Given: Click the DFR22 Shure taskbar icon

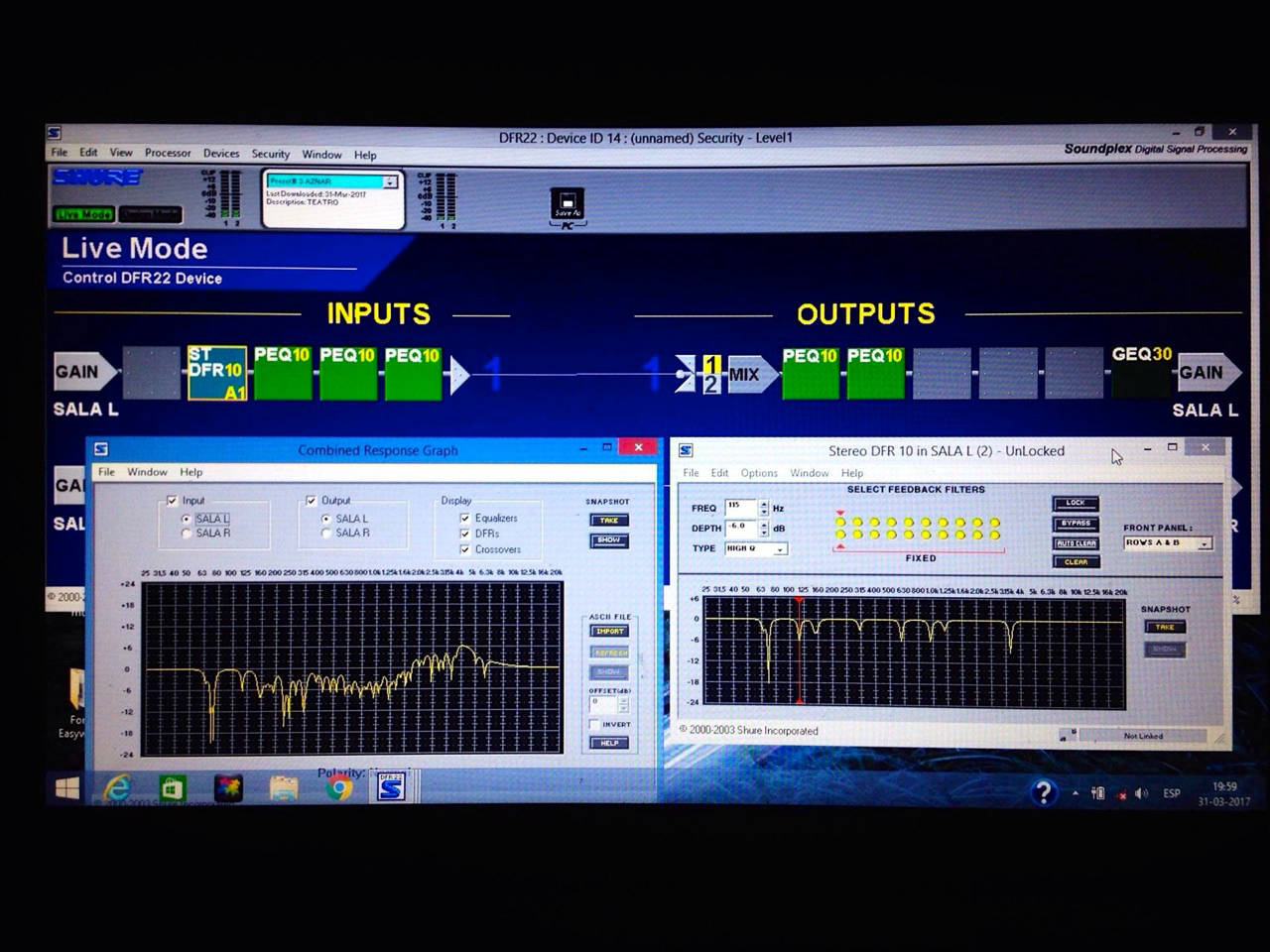Looking at the screenshot, I should (391, 788).
